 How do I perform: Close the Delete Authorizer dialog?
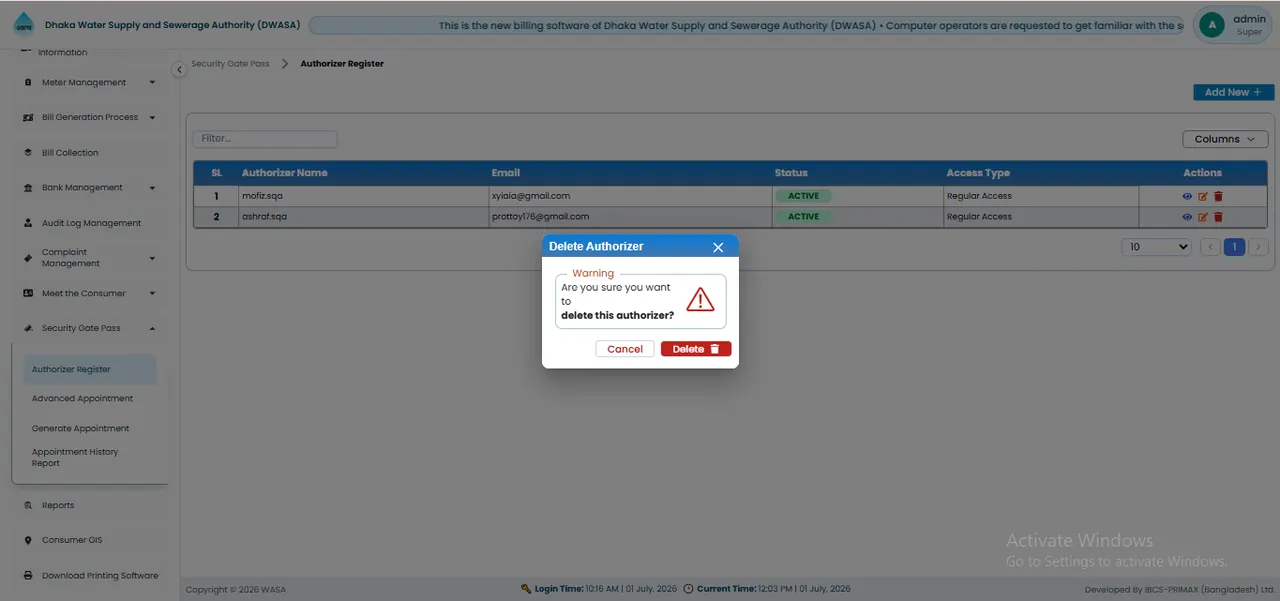[x=718, y=247]
